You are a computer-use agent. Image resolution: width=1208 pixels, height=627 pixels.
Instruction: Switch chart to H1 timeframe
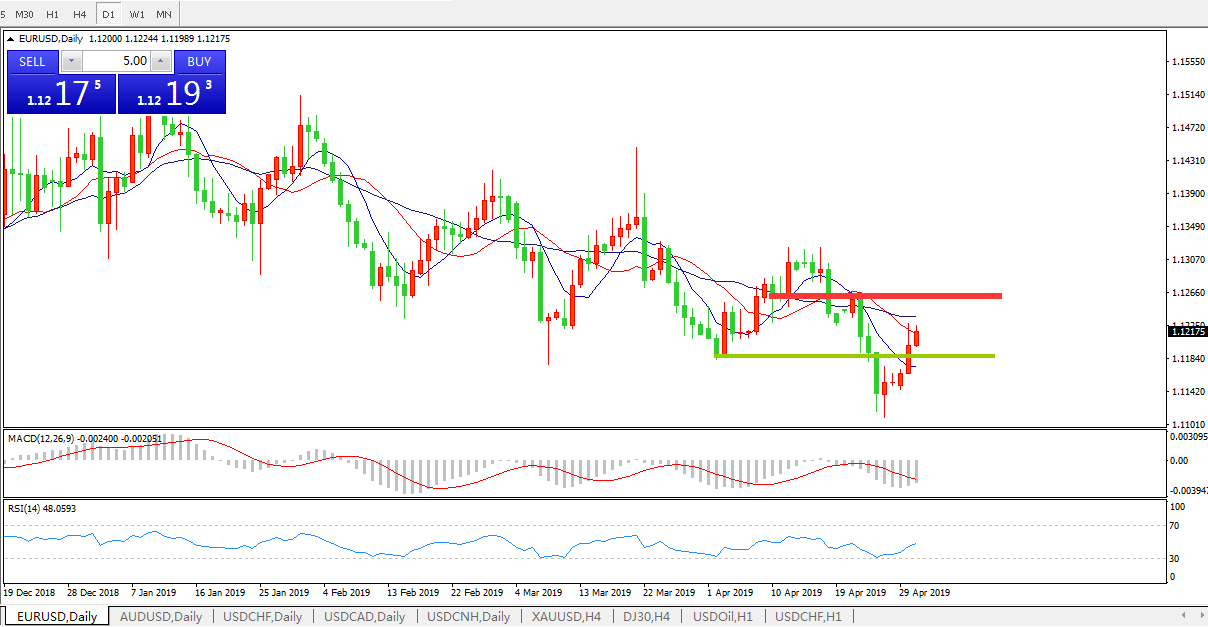53,15
